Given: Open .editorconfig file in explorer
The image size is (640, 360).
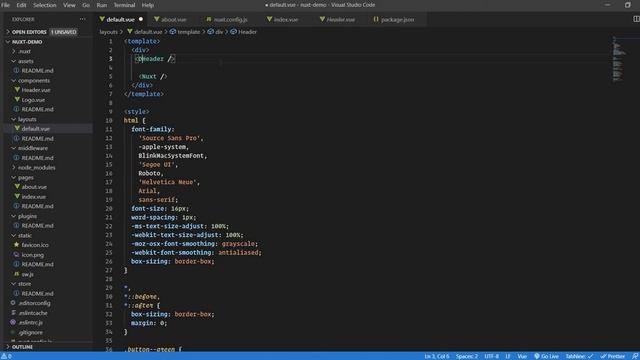Looking at the screenshot, I should (x=34, y=303).
